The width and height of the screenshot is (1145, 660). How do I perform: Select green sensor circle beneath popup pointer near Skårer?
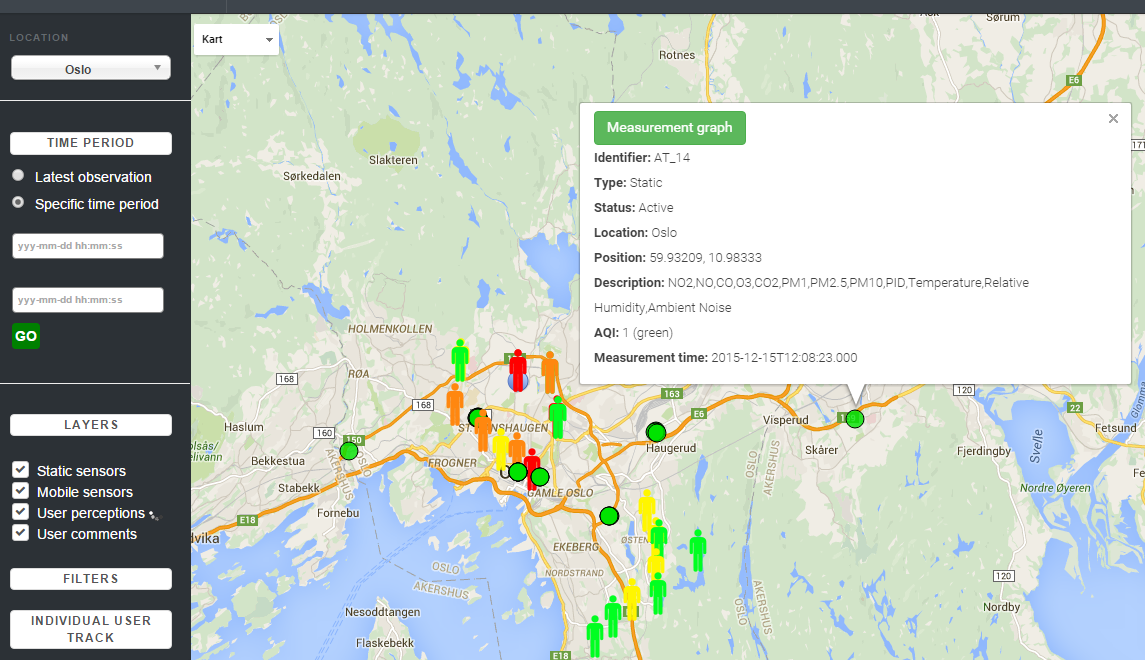pos(855,419)
